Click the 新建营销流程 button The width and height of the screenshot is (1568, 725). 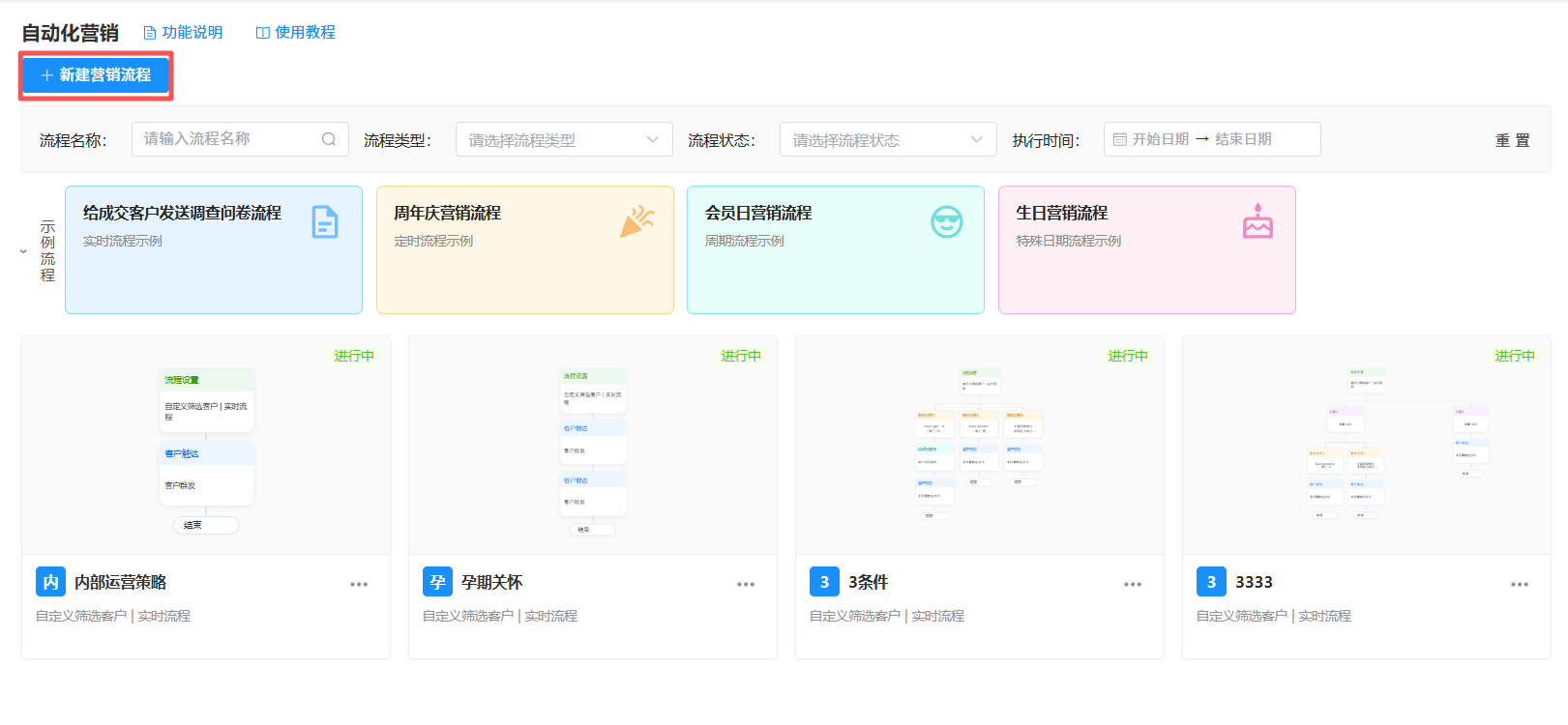coord(96,75)
